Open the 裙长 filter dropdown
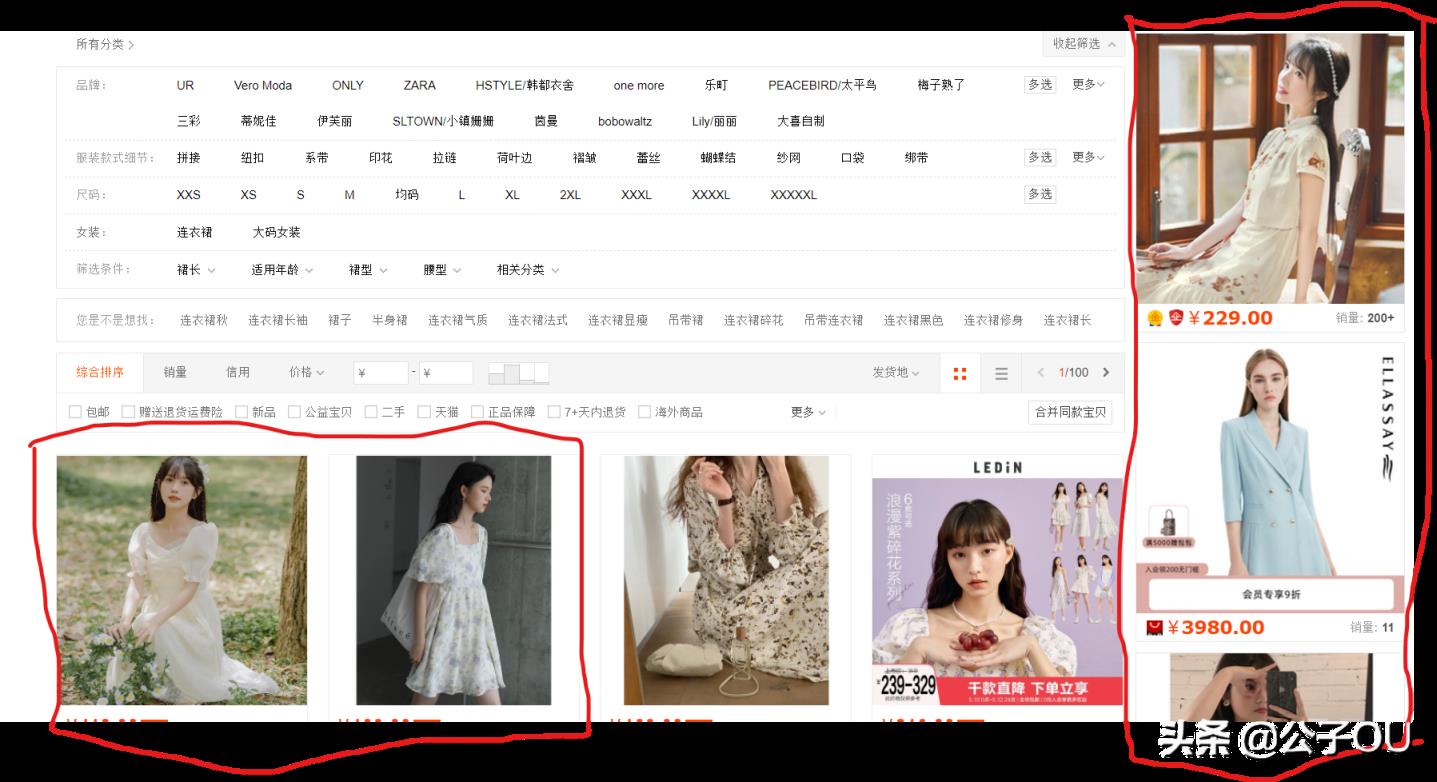This screenshot has height=782, width=1437. tap(196, 270)
